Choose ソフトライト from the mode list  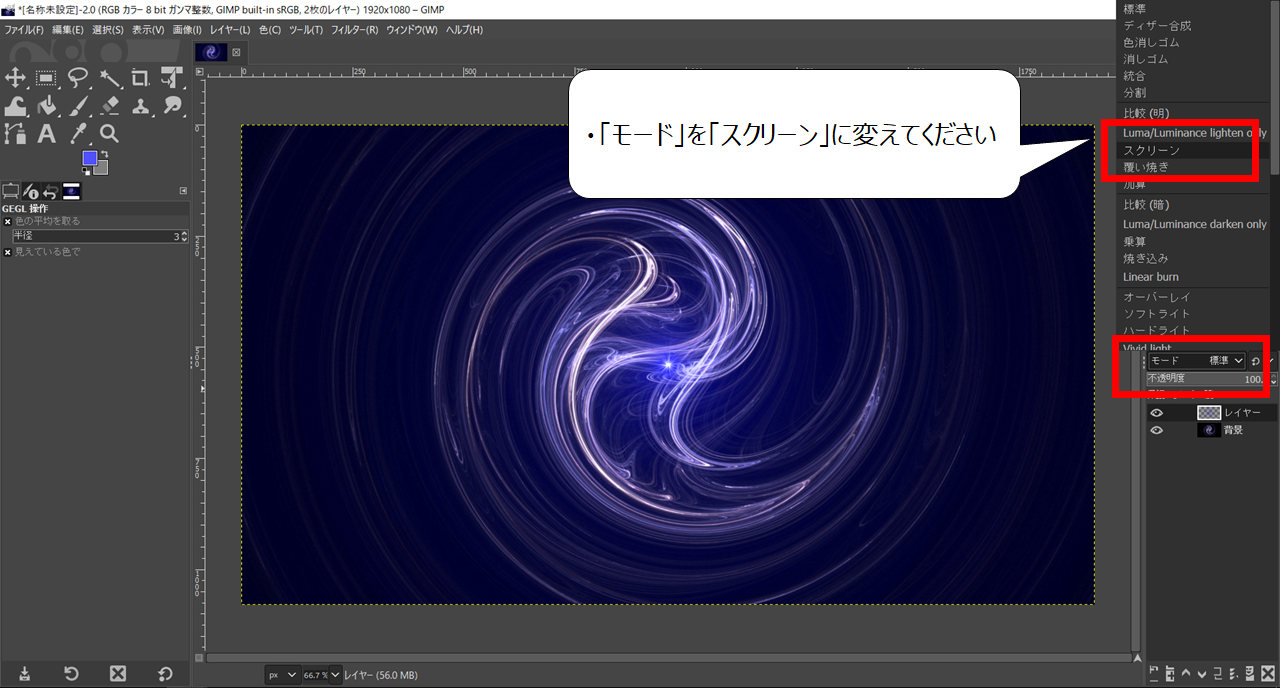coord(1156,314)
